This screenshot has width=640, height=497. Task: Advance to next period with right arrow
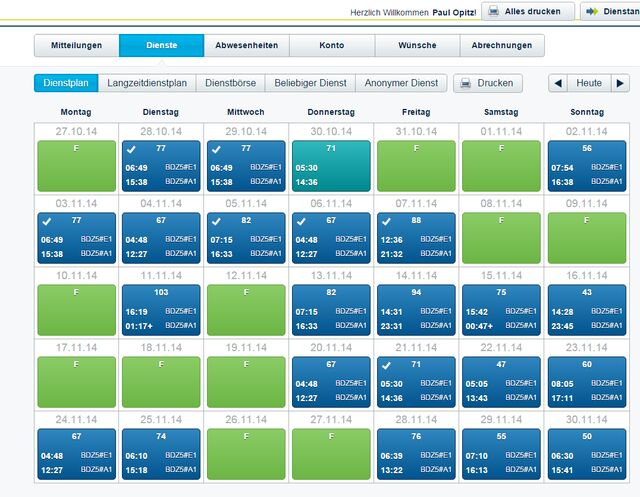620,83
